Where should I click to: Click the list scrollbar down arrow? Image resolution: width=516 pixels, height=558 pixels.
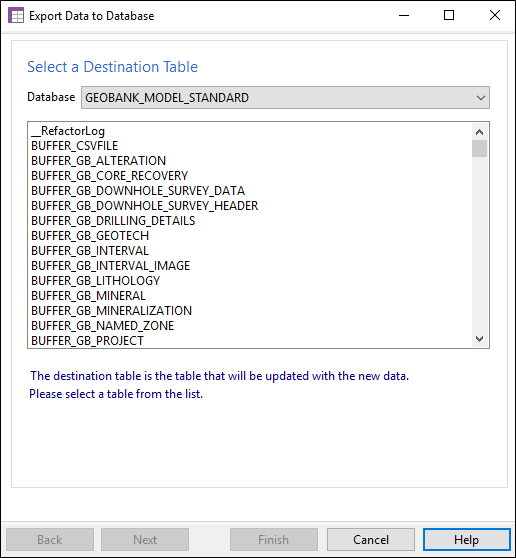click(x=479, y=338)
